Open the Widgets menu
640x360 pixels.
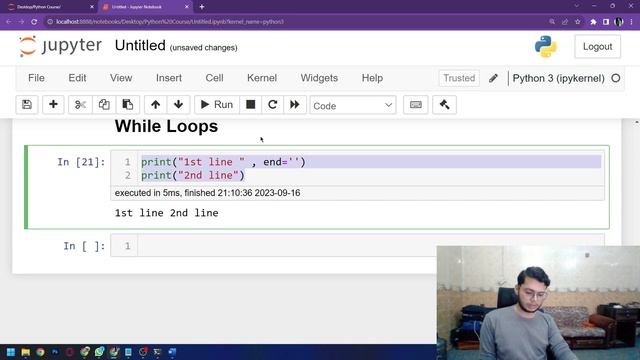coord(319,78)
